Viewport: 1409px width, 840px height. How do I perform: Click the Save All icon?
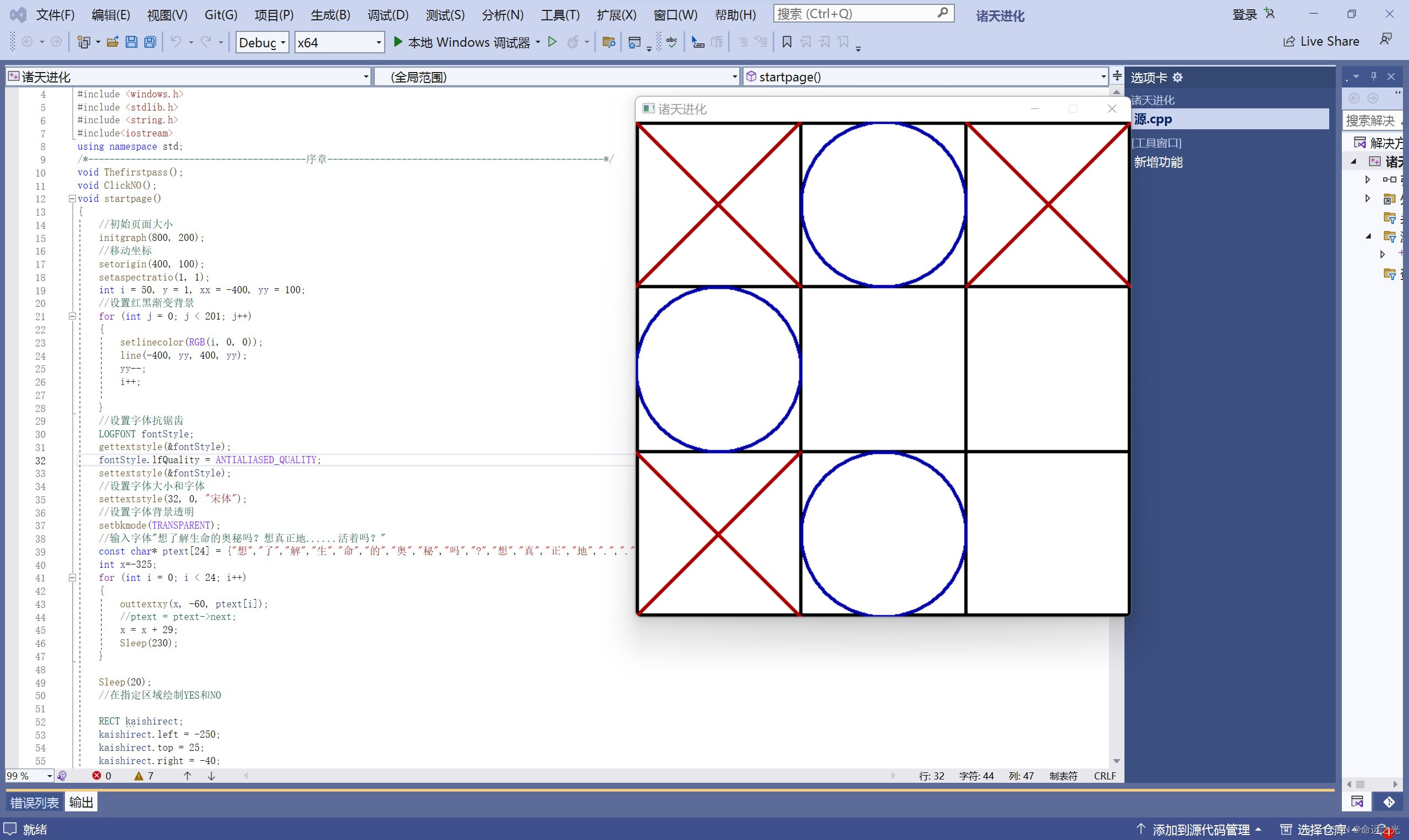[x=150, y=42]
